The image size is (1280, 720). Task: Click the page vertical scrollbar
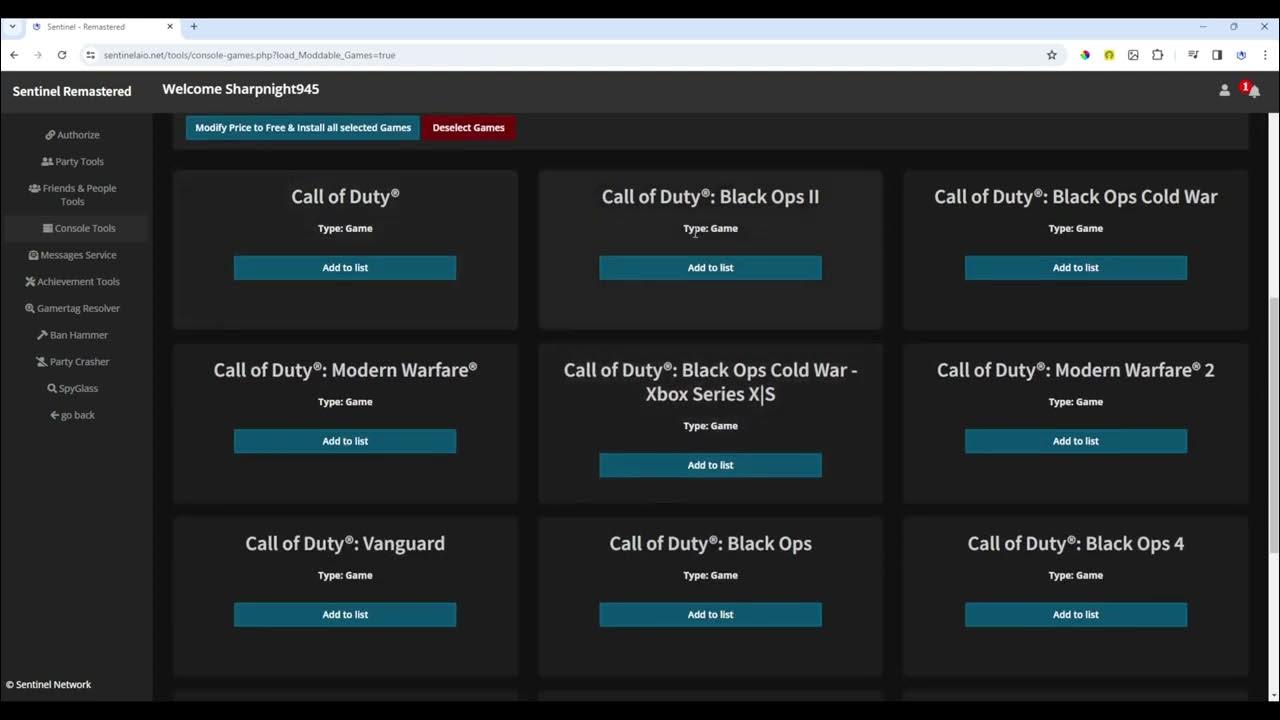pyautogui.click(x=1274, y=425)
